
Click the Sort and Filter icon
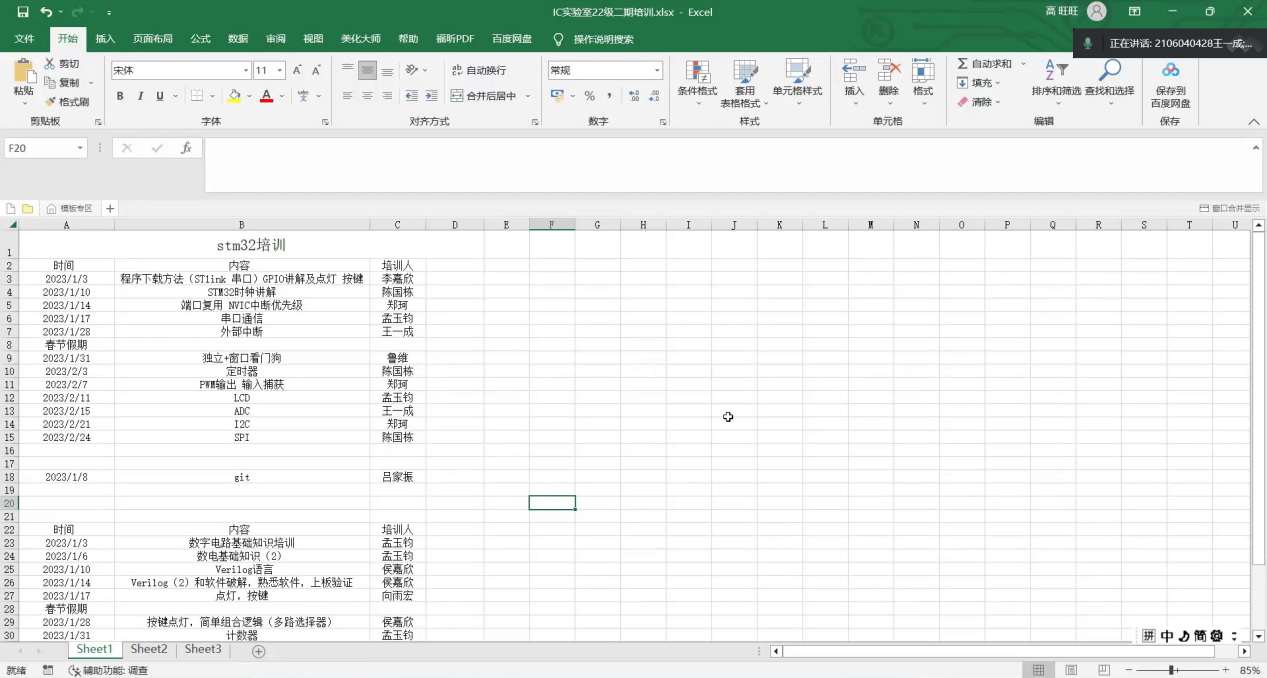pyautogui.click(x=1056, y=70)
